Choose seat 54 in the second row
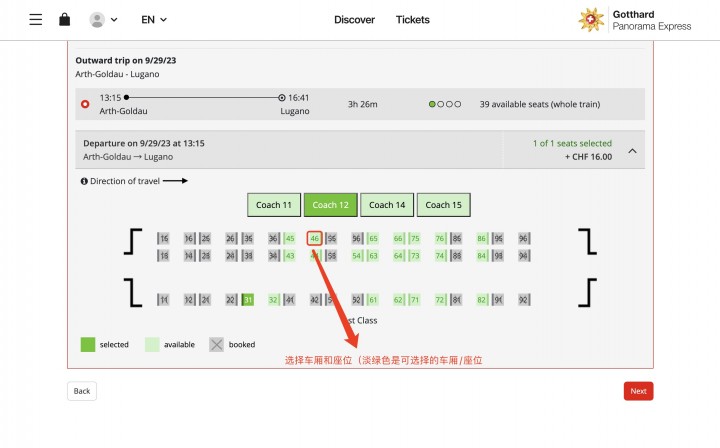Viewport: 720px width, 448px height. (357, 256)
